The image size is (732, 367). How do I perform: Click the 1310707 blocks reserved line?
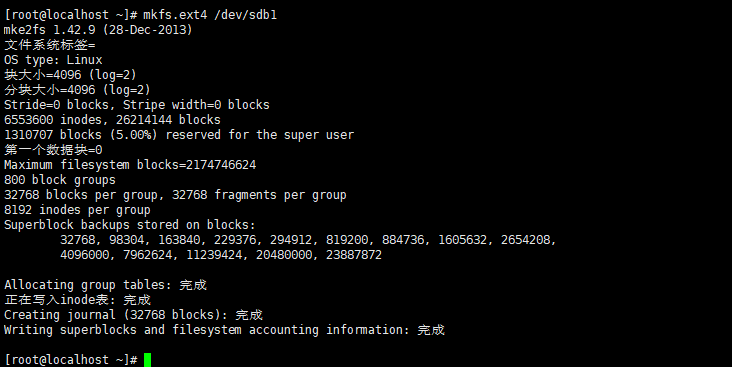(179, 135)
